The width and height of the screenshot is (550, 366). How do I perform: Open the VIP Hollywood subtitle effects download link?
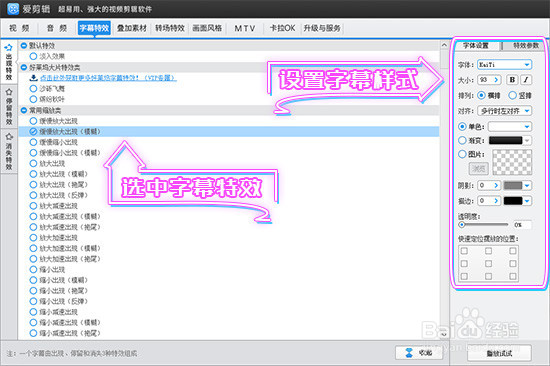108,78
